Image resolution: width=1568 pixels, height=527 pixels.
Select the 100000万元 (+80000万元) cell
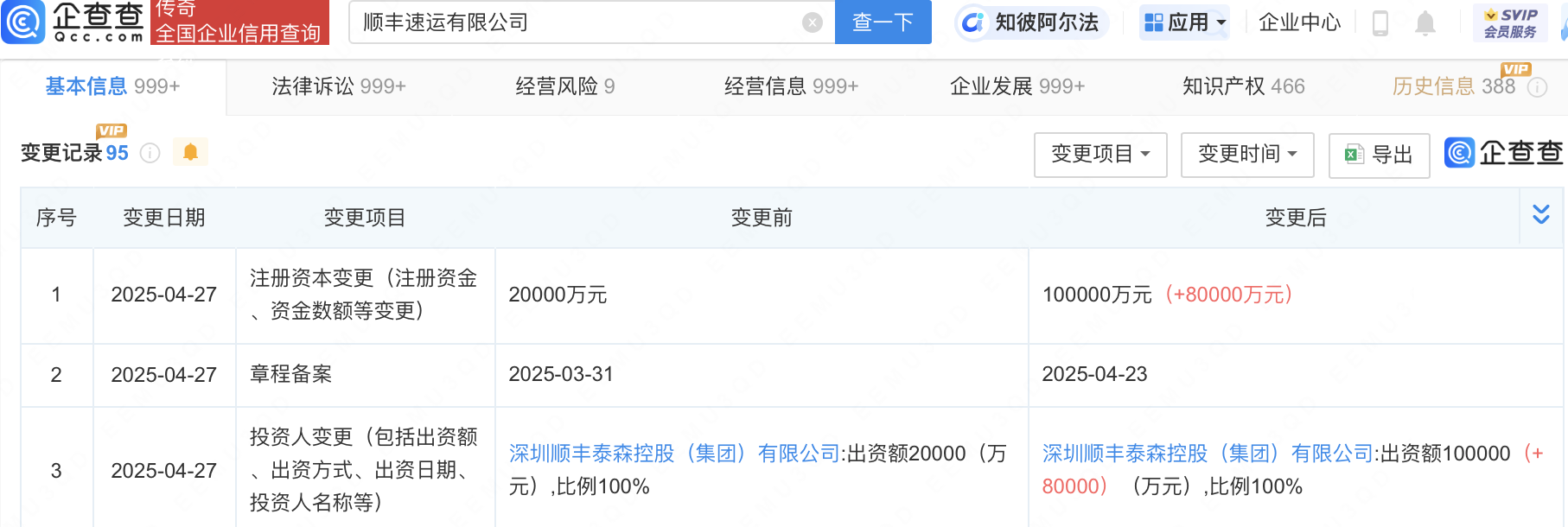tap(1296, 295)
